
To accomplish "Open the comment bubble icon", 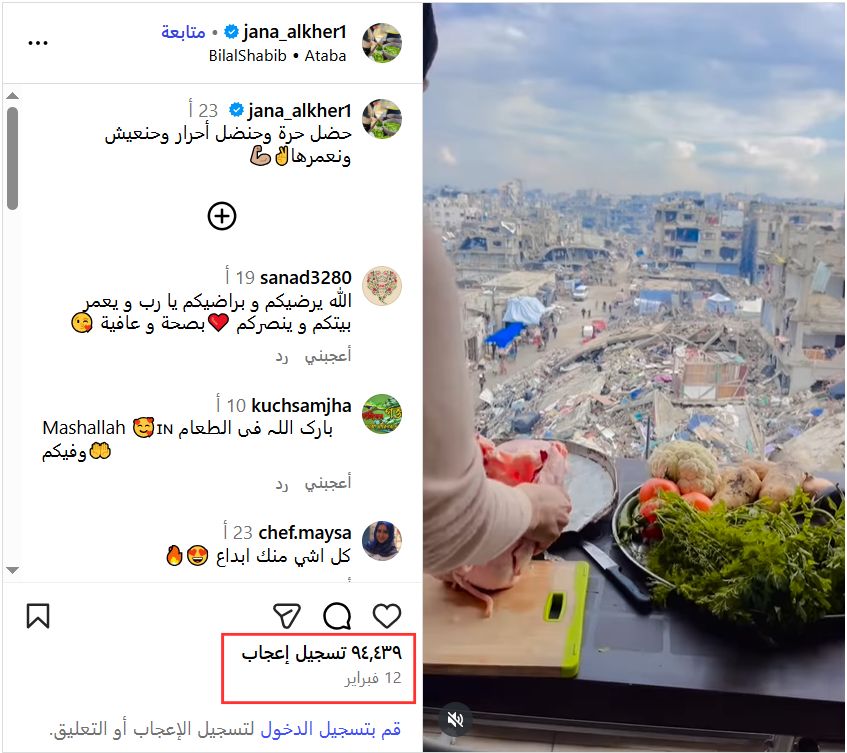I will [x=337, y=616].
